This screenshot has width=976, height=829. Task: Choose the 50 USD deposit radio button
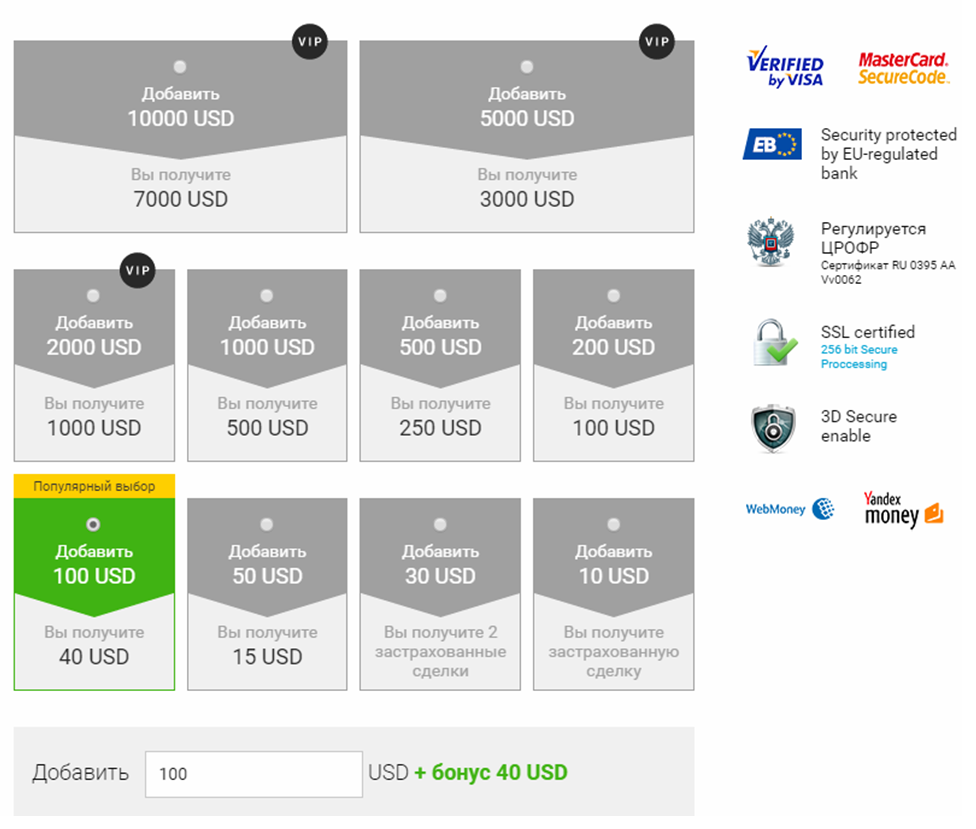[x=267, y=524]
